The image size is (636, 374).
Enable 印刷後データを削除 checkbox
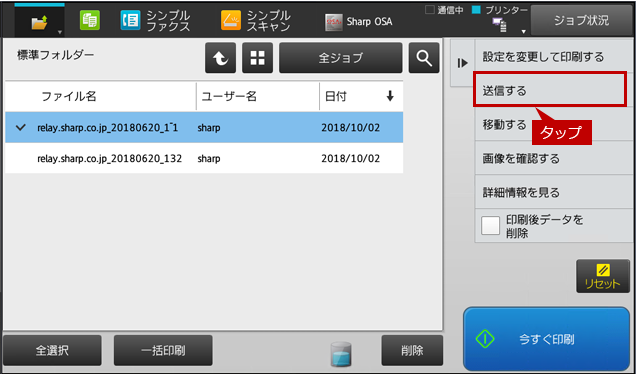490,226
